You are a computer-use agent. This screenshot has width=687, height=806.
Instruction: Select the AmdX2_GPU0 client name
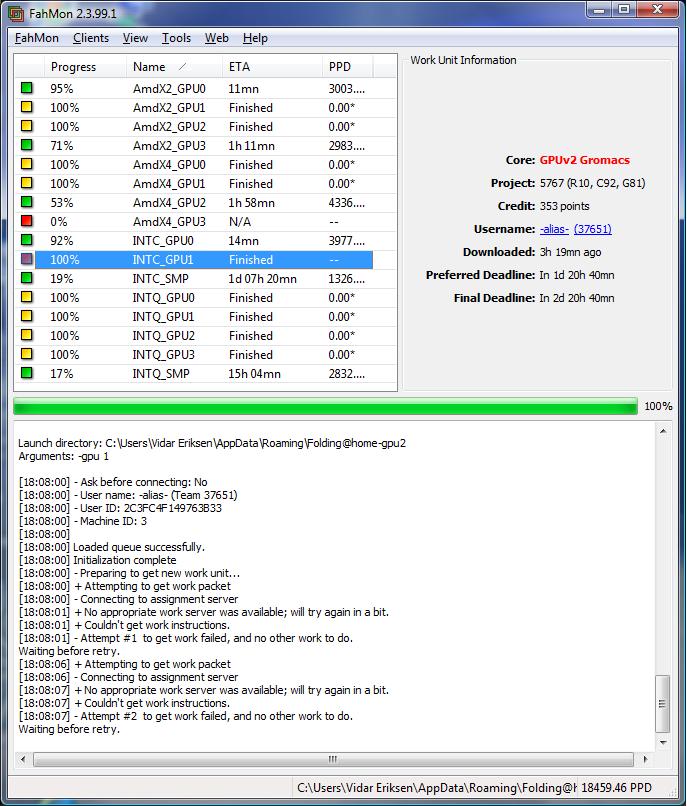pos(169,88)
